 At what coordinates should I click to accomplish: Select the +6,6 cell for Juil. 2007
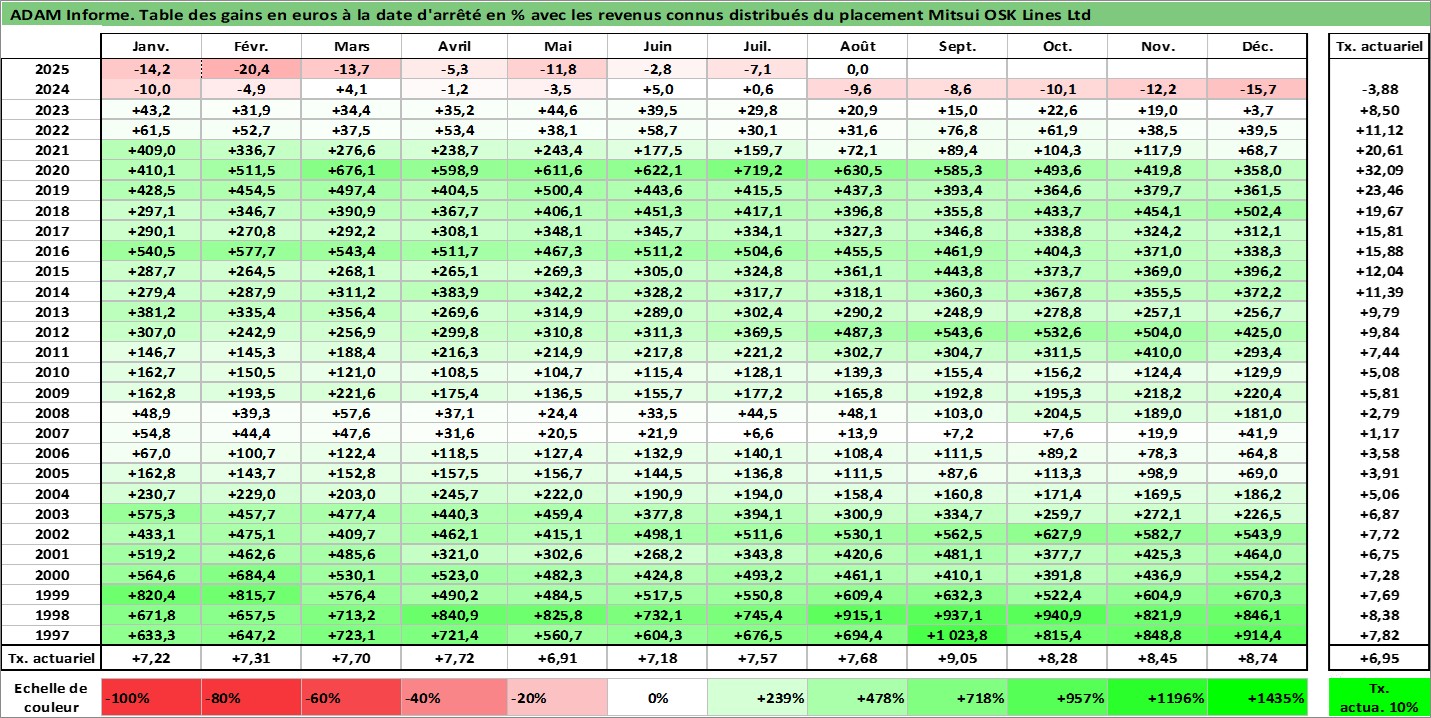[757, 432]
